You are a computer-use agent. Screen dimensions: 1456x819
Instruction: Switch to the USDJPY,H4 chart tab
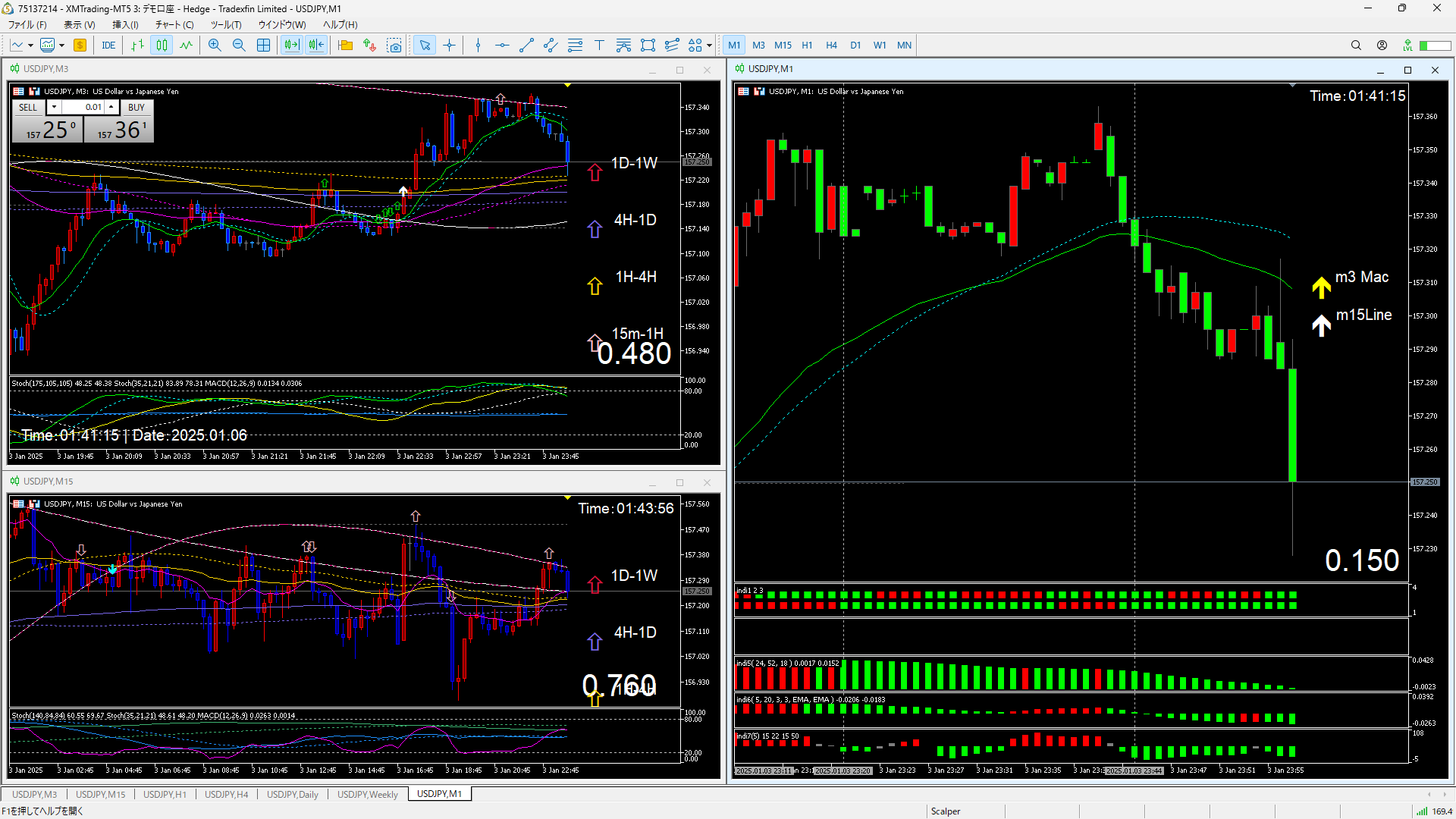pyautogui.click(x=226, y=794)
